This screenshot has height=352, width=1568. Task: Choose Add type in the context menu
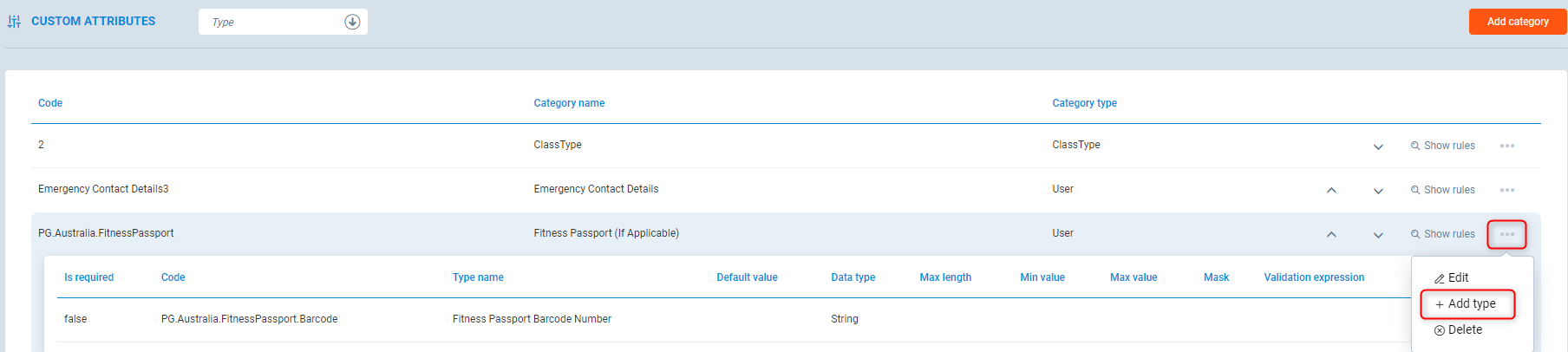[1466, 303]
